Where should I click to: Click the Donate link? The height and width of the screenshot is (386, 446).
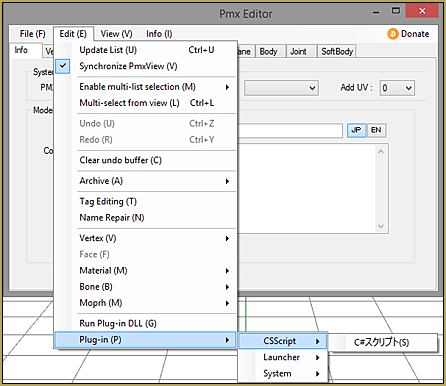click(415, 34)
